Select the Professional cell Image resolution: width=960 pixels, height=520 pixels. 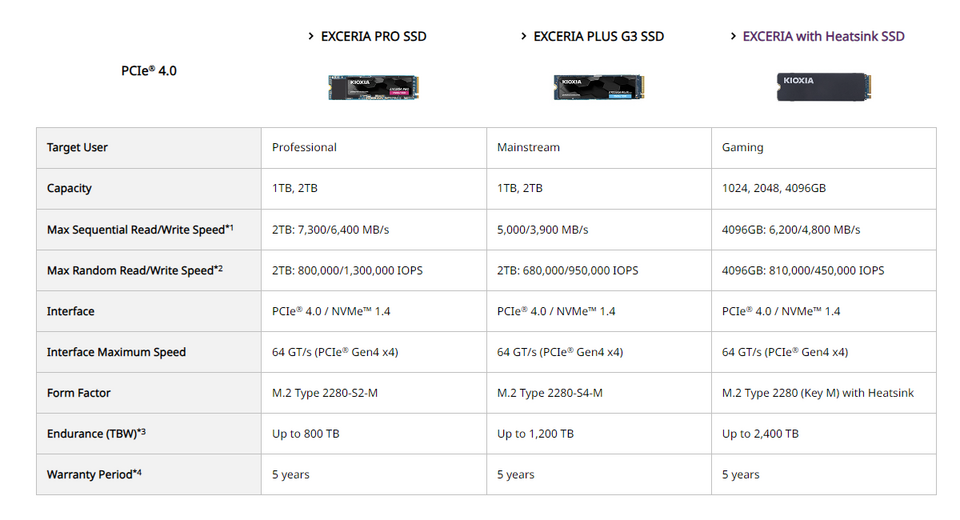374,148
